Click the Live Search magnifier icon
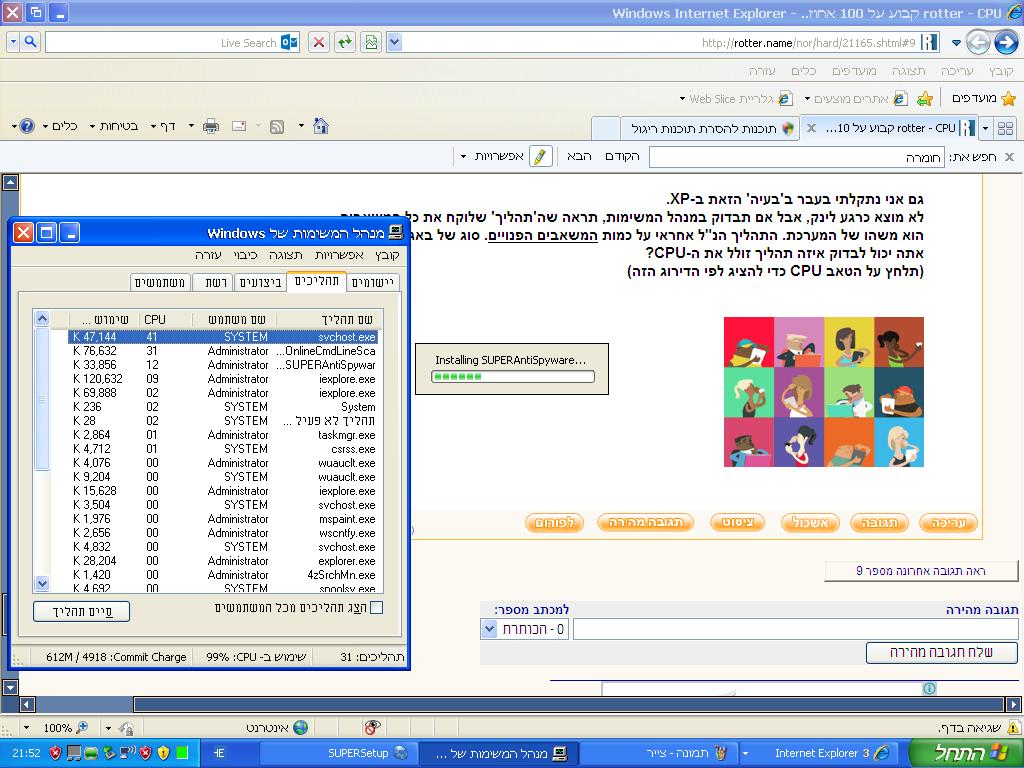Screen dimensions: 1024x768 point(28,42)
